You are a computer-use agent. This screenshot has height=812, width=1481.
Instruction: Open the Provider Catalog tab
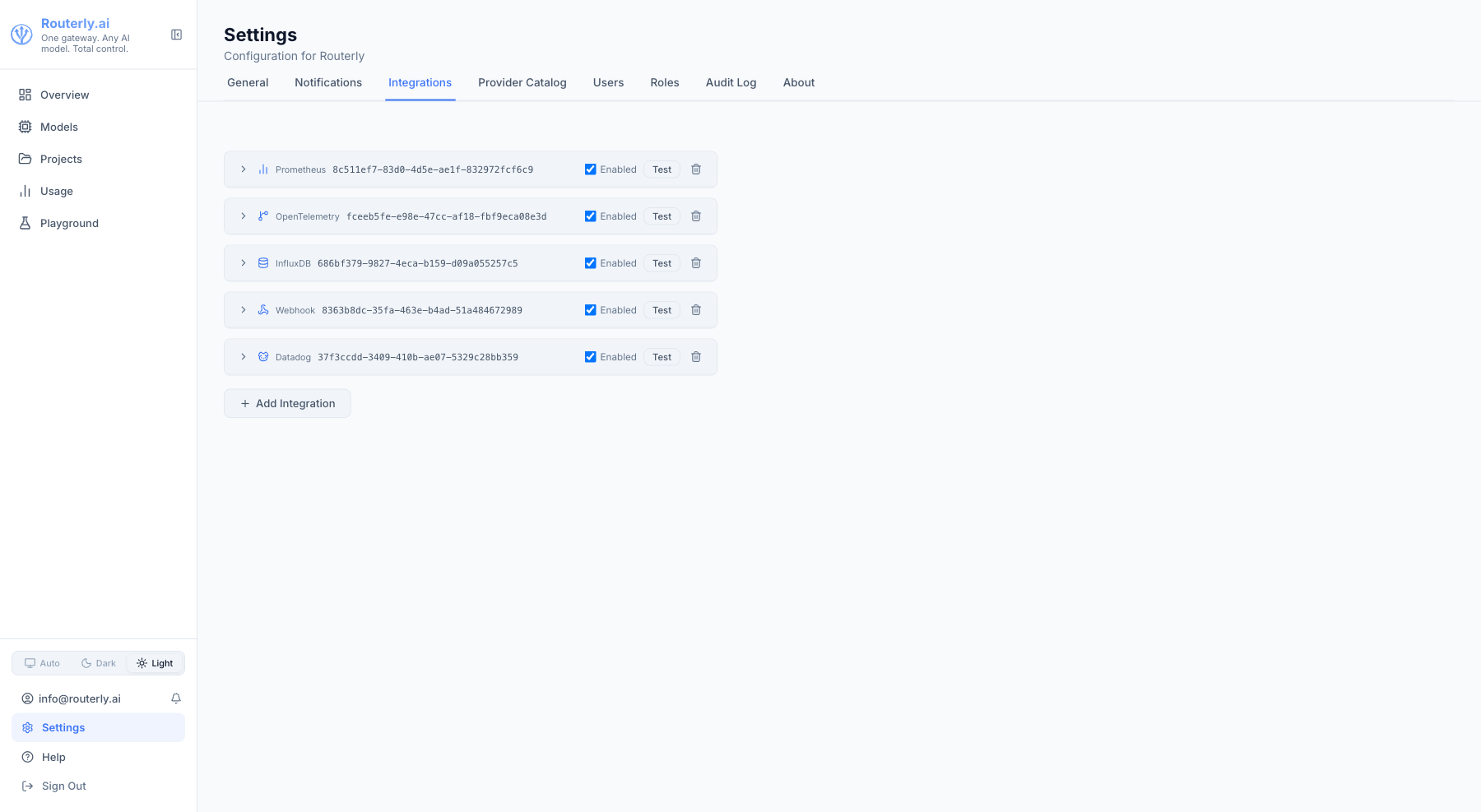pos(522,82)
